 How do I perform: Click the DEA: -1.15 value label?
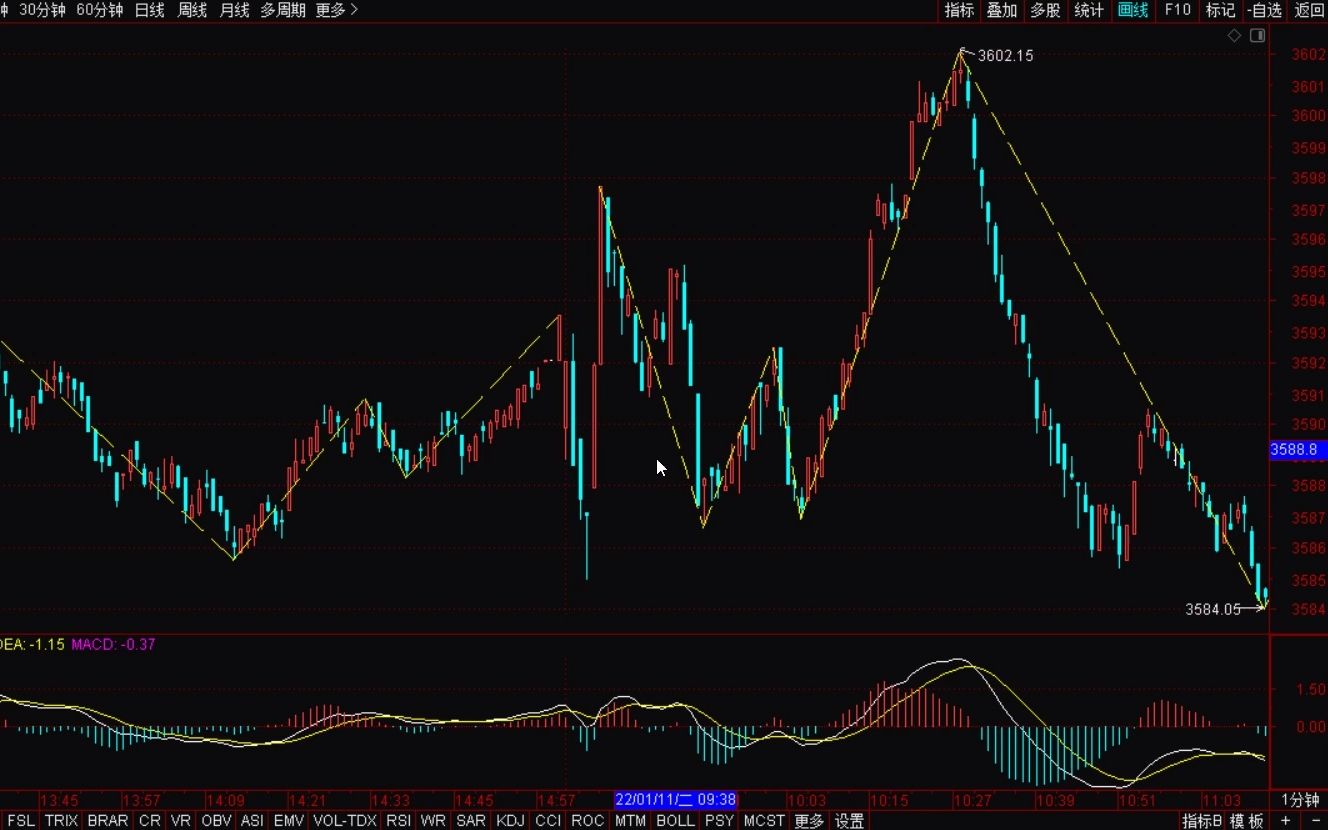pos(32,644)
